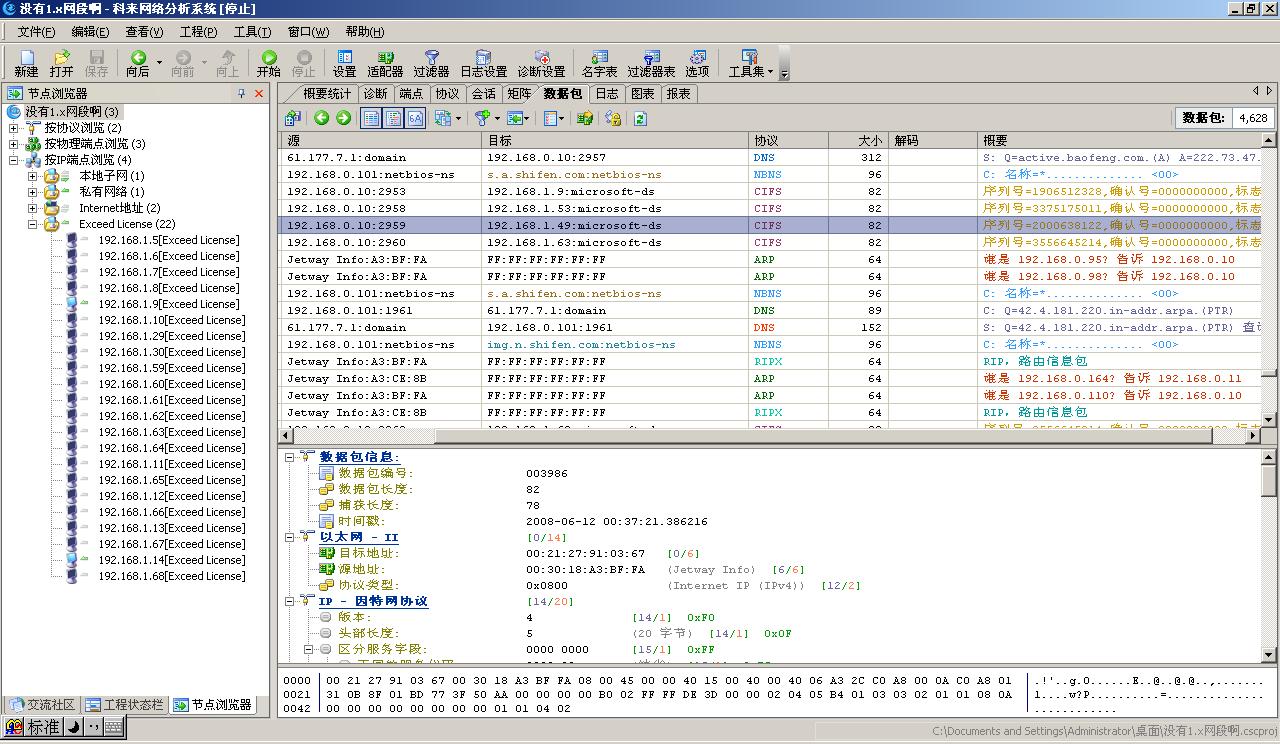This screenshot has height=744, width=1280.
Task: Open the 工具集 dropdown arrow
Action: click(x=770, y=71)
